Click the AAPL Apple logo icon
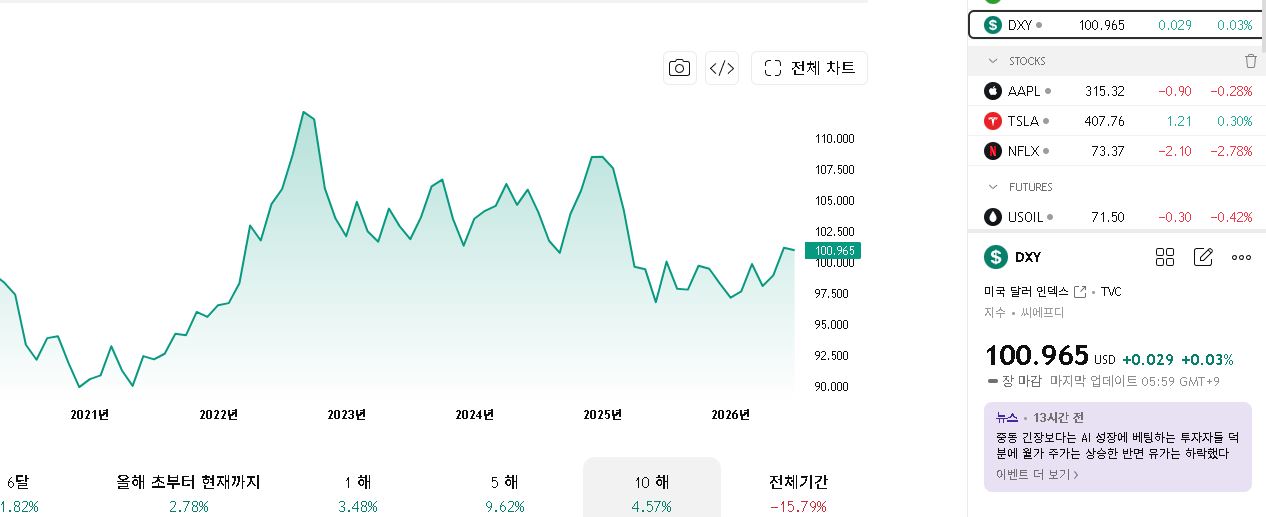Image resolution: width=1266 pixels, height=517 pixels. (993, 91)
